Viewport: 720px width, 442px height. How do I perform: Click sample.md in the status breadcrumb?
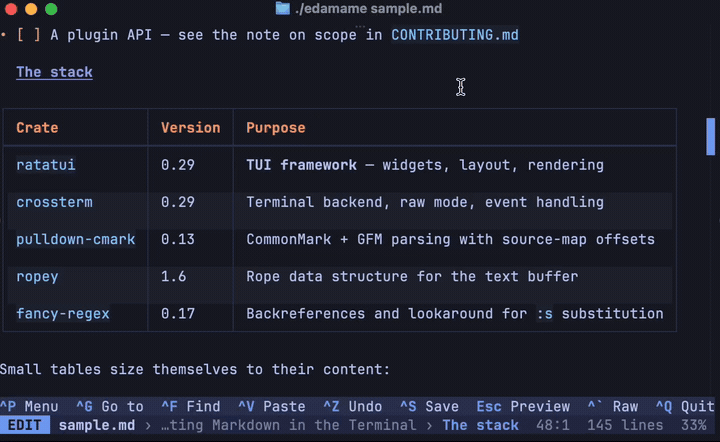97,425
